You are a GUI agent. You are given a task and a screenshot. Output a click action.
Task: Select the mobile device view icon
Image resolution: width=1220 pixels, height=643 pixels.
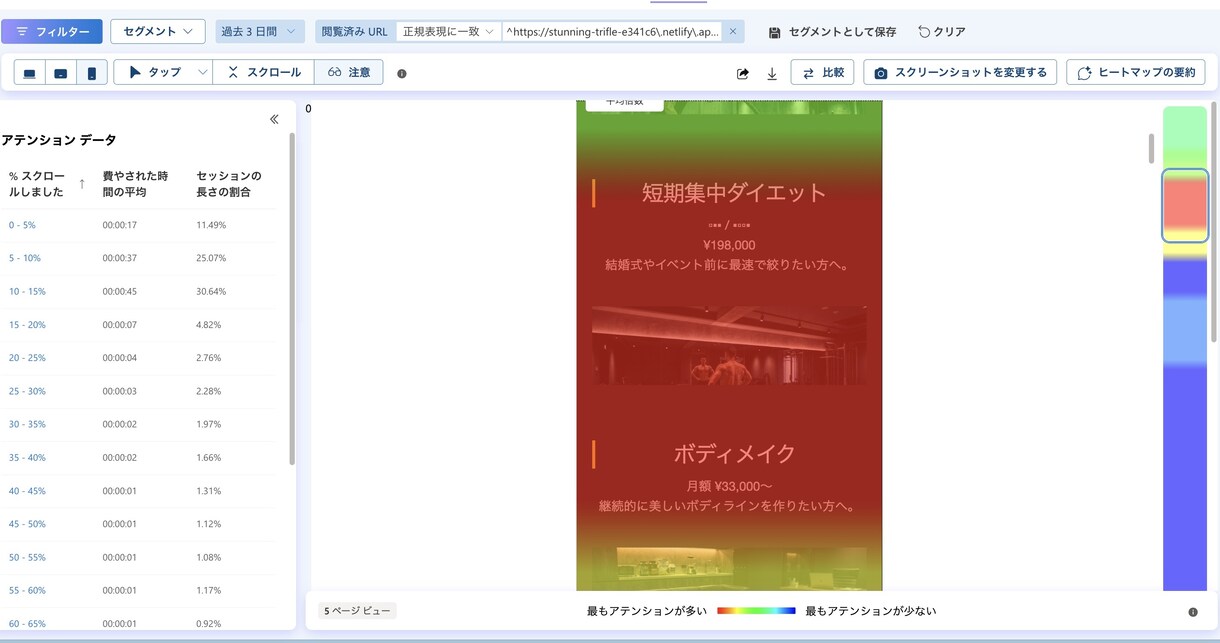[x=92, y=73]
